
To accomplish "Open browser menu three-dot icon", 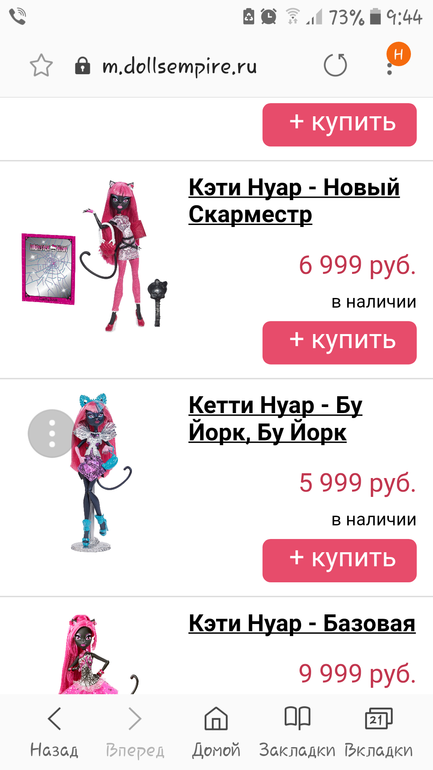I will pos(389,66).
